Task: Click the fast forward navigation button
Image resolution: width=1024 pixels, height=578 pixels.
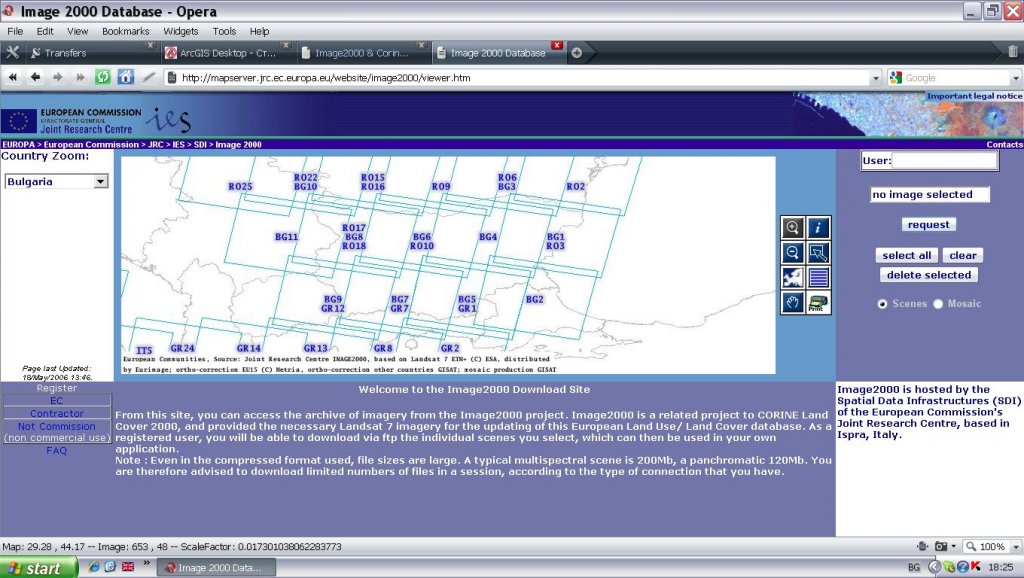Action: 80,77
